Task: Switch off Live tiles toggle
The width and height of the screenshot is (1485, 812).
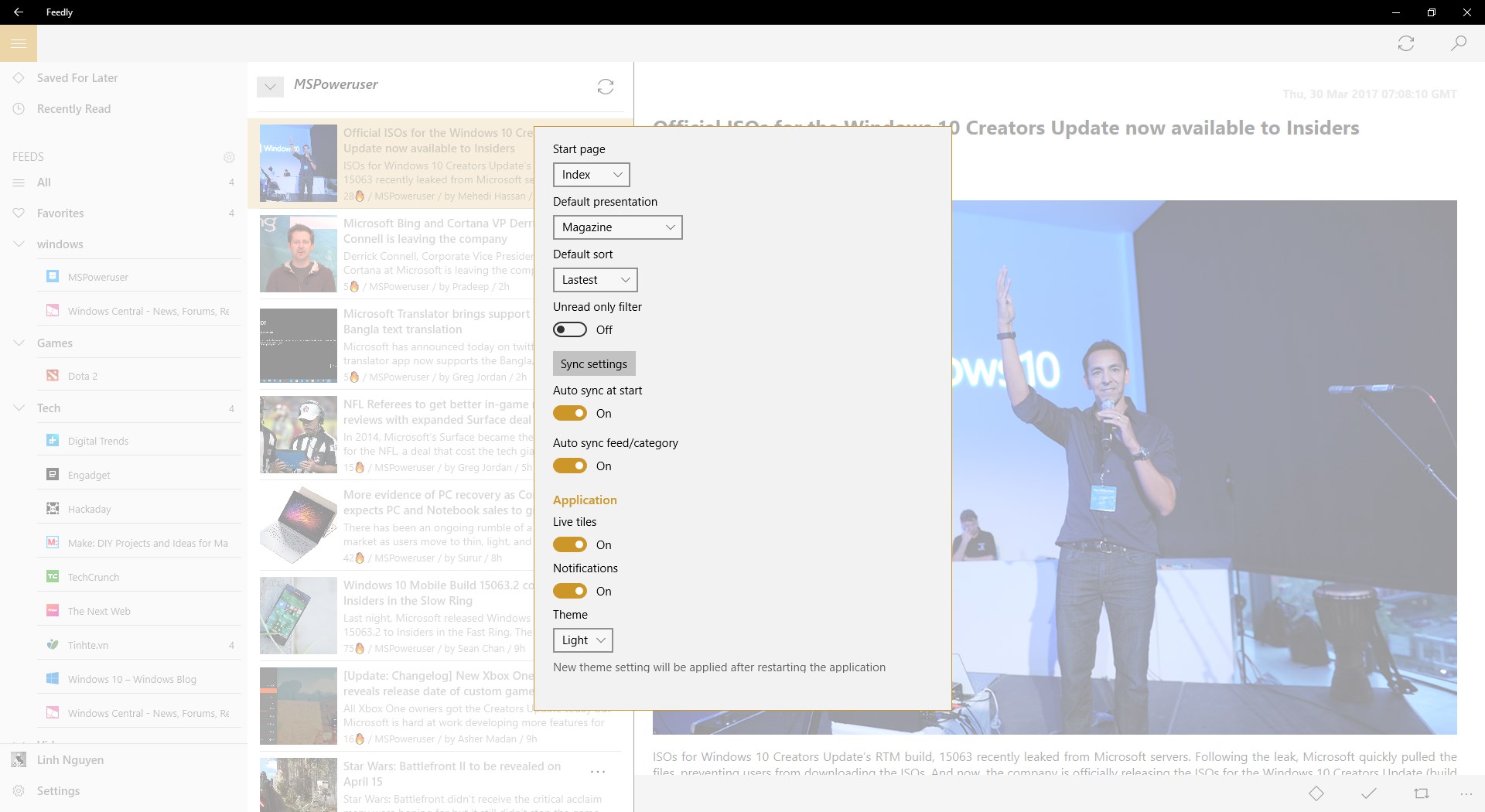Action: point(570,545)
